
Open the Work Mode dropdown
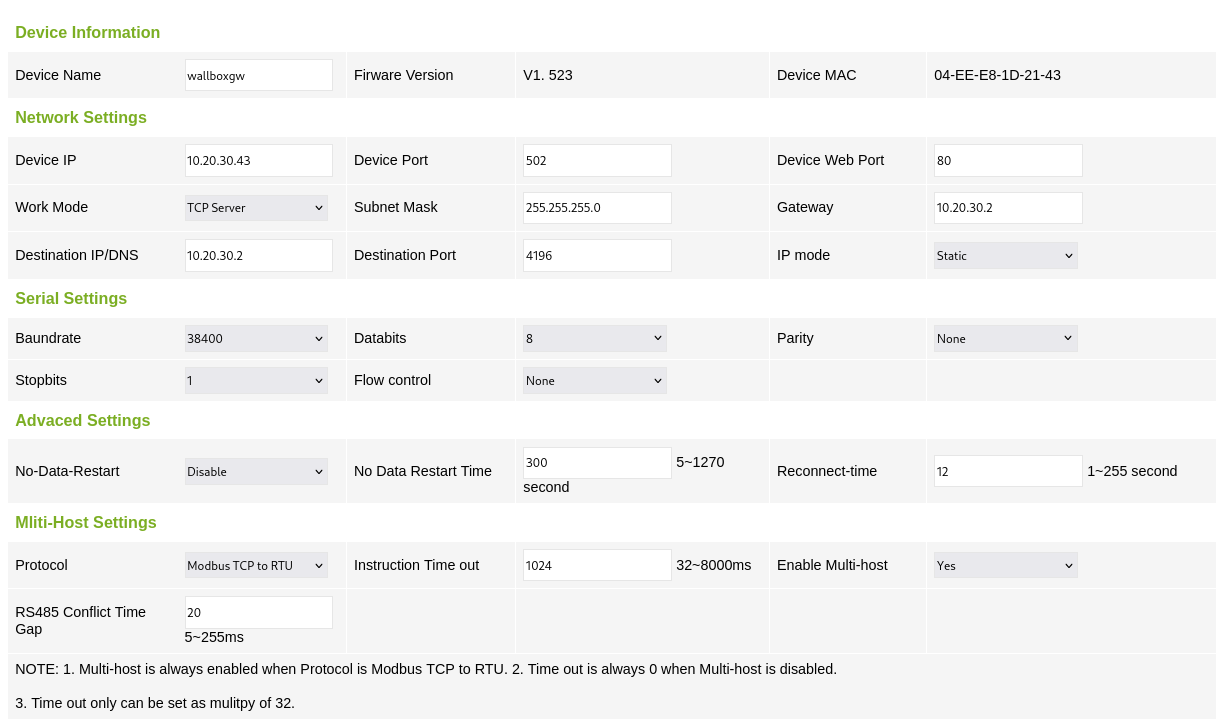[256, 208]
